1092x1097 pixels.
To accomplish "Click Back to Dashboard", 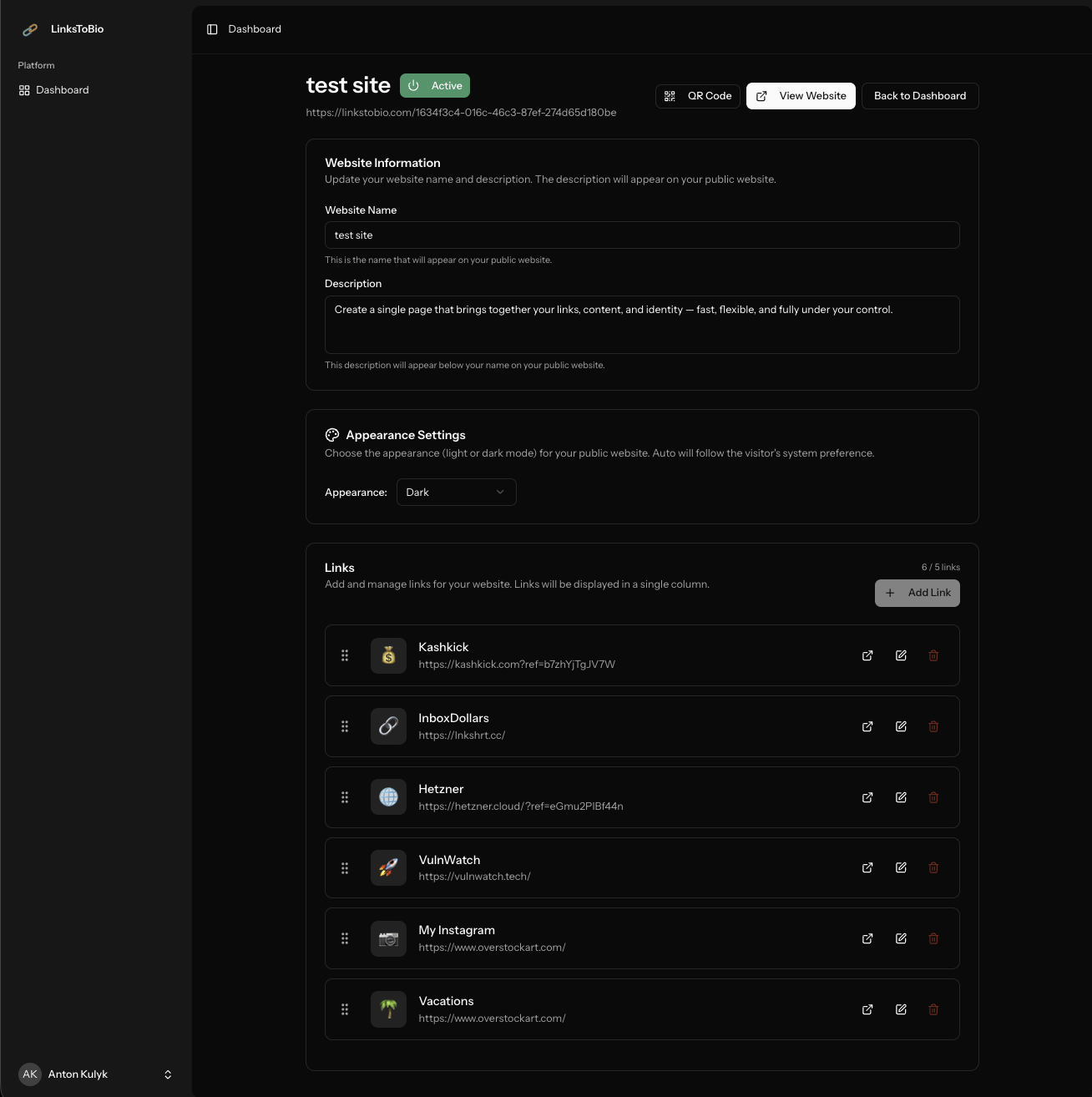I will point(919,95).
